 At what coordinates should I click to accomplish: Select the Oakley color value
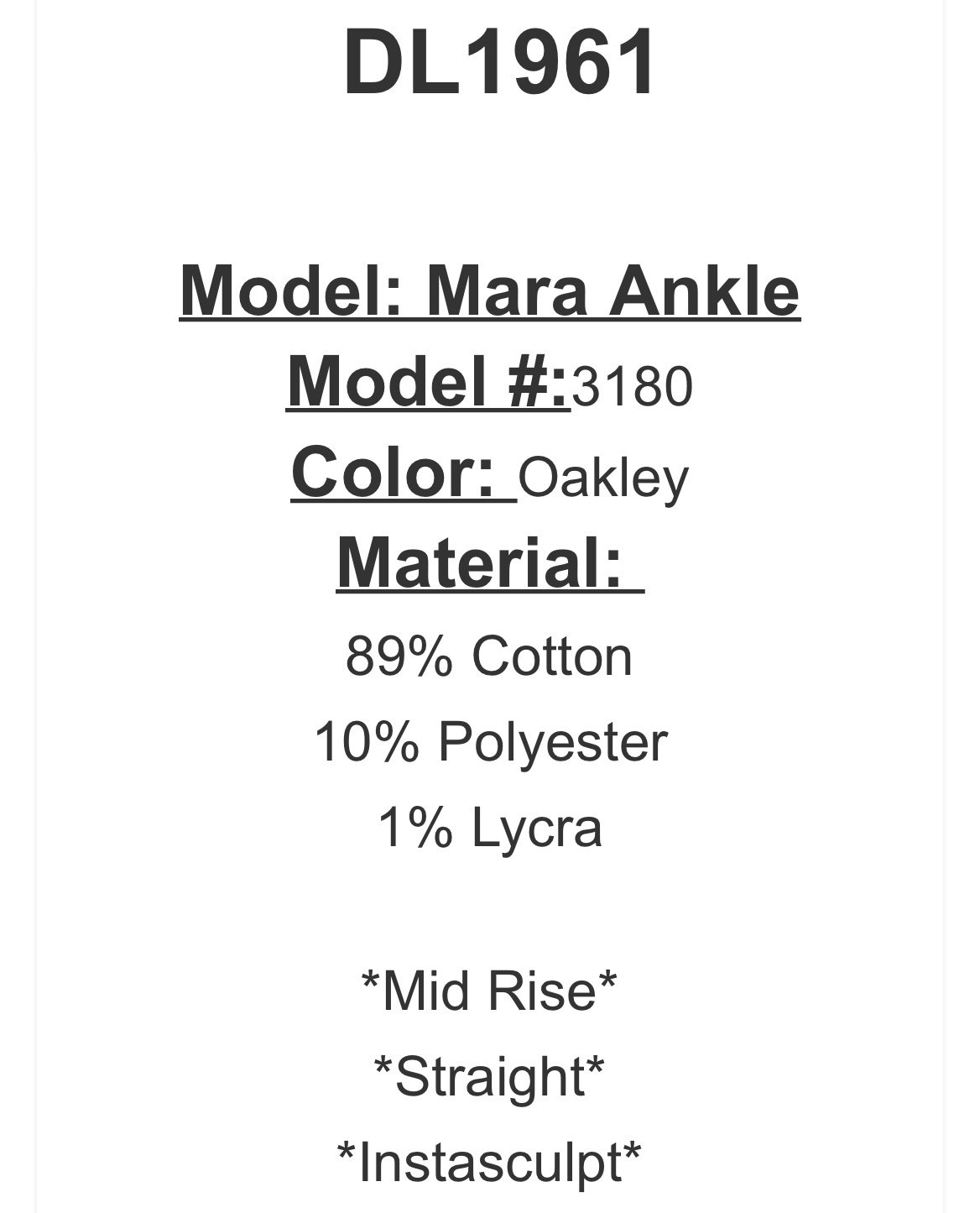coord(603,479)
